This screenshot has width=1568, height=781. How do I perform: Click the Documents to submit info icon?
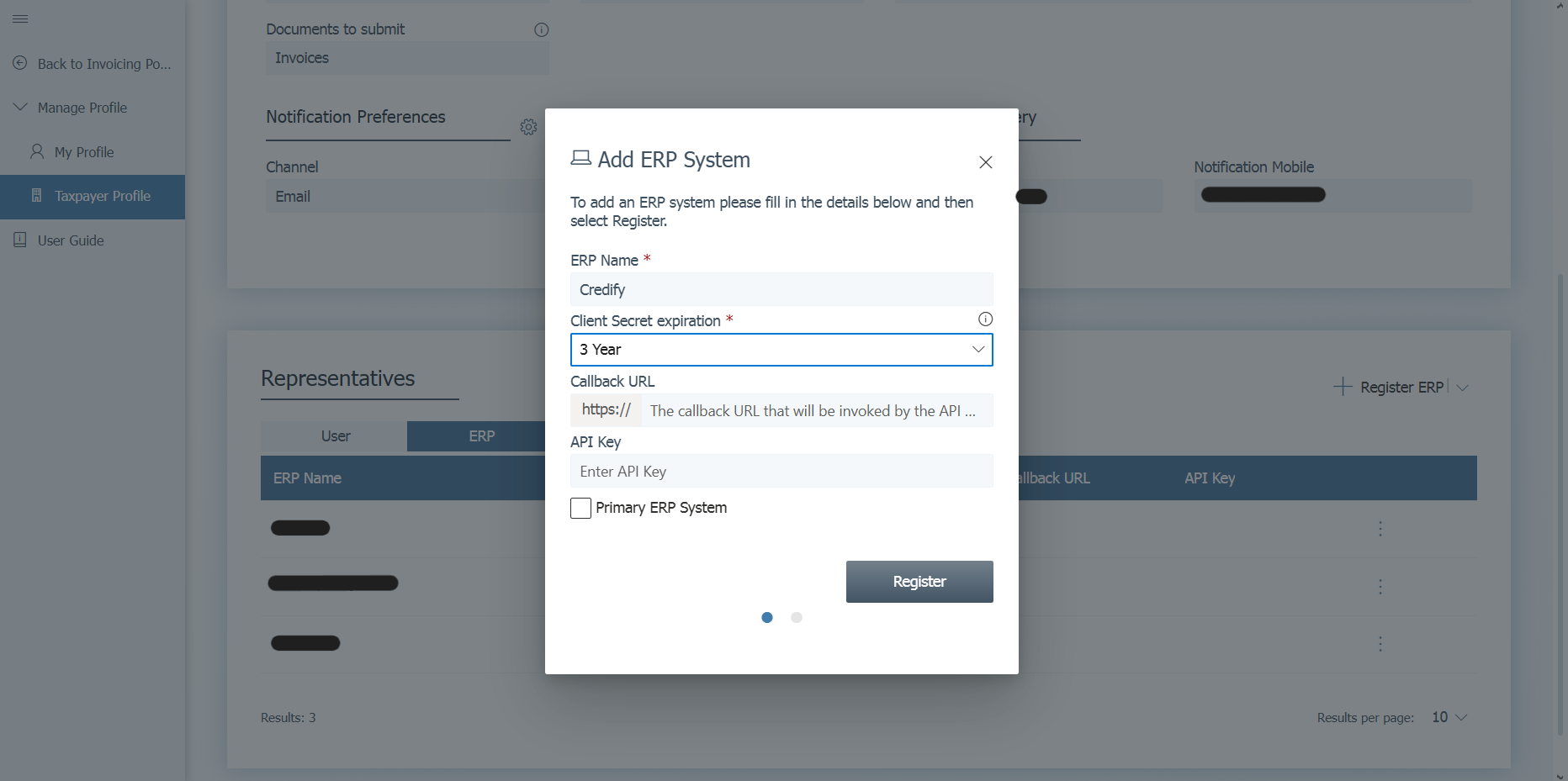pos(541,29)
